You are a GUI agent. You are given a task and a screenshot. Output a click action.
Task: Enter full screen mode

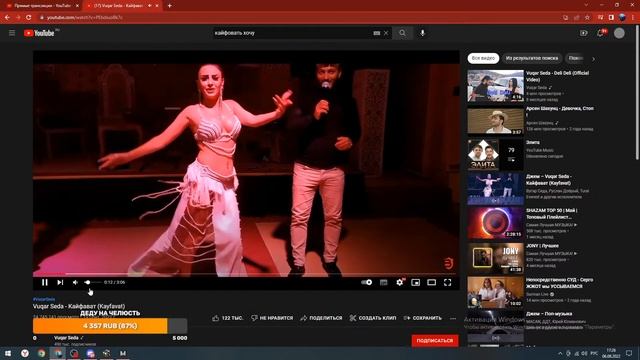[448, 282]
